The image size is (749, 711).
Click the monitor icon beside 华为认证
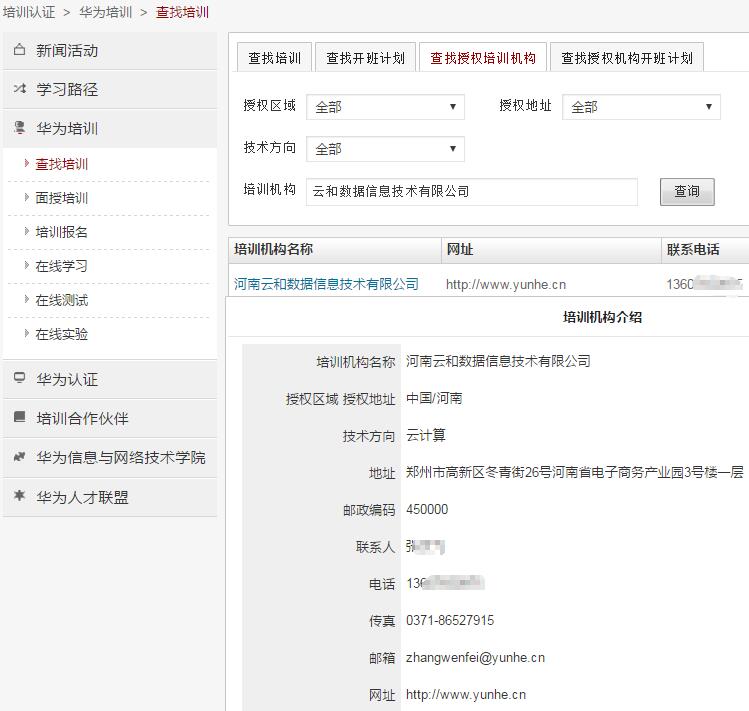[x=20, y=378]
